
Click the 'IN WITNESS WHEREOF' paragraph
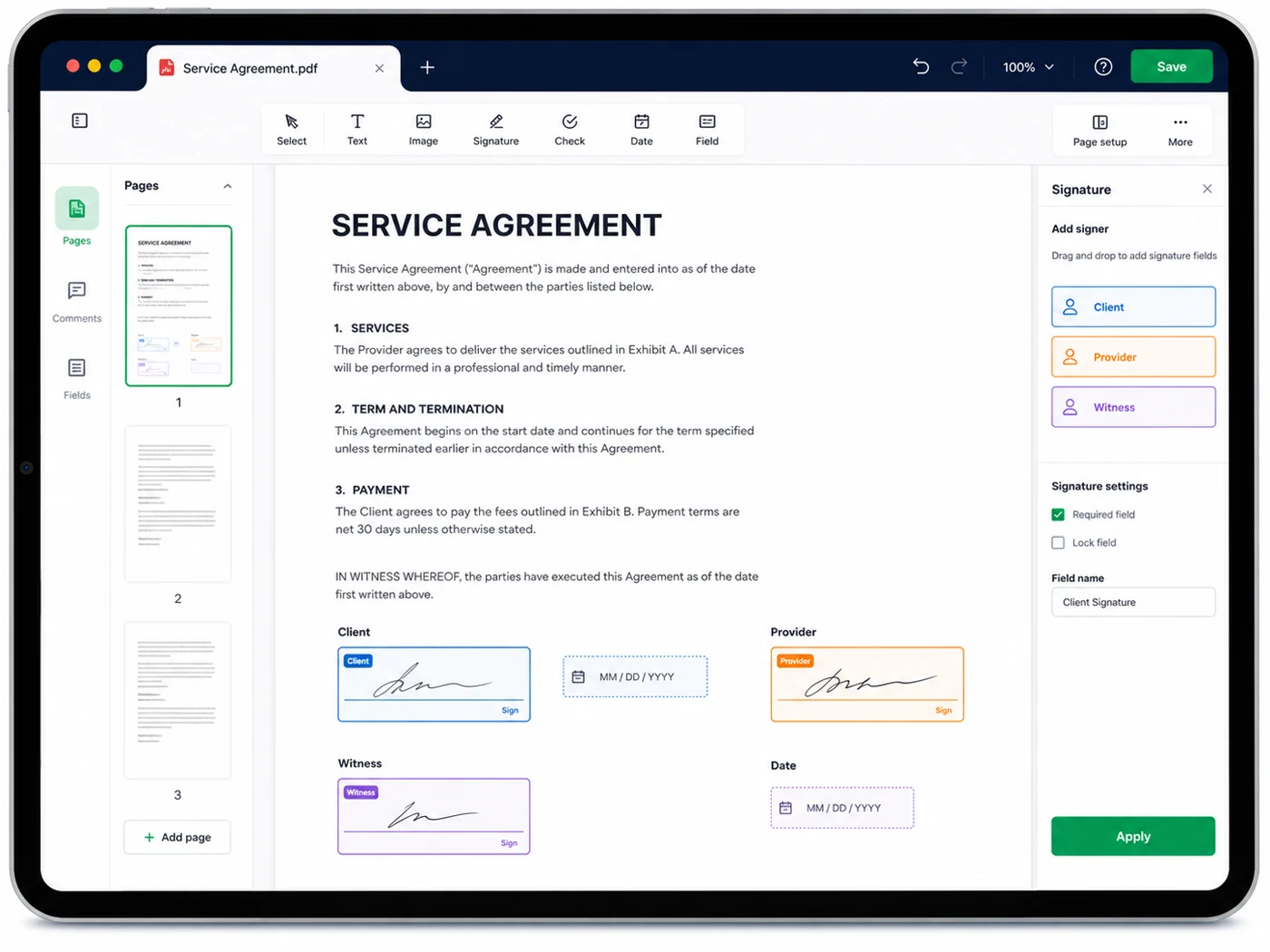click(547, 586)
